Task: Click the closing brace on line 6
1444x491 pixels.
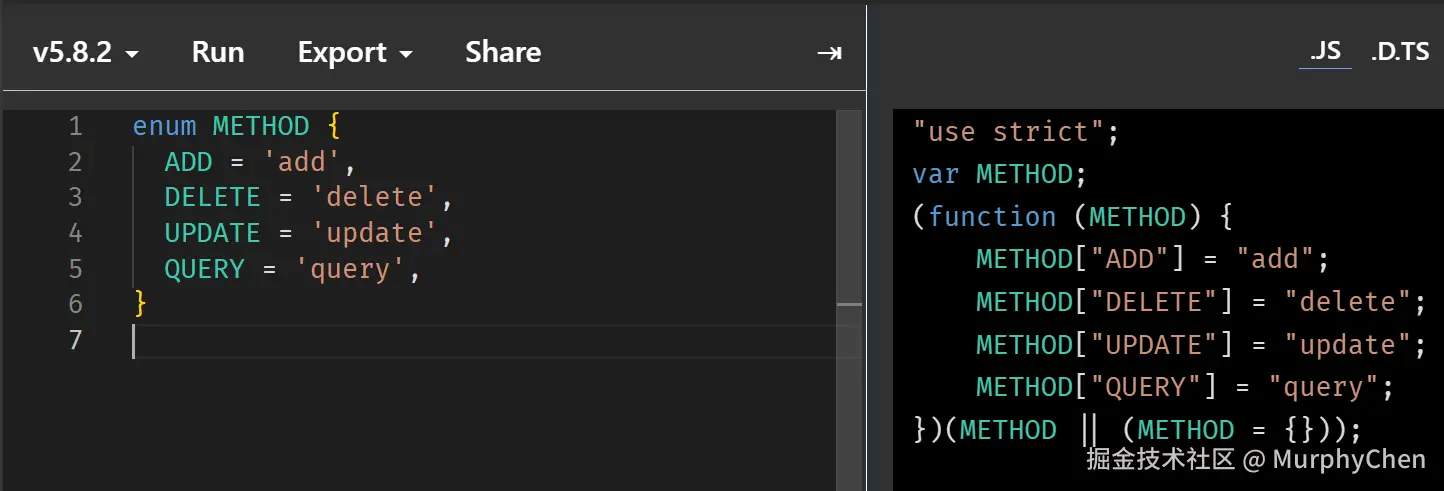Action: [x=140, y=304]
